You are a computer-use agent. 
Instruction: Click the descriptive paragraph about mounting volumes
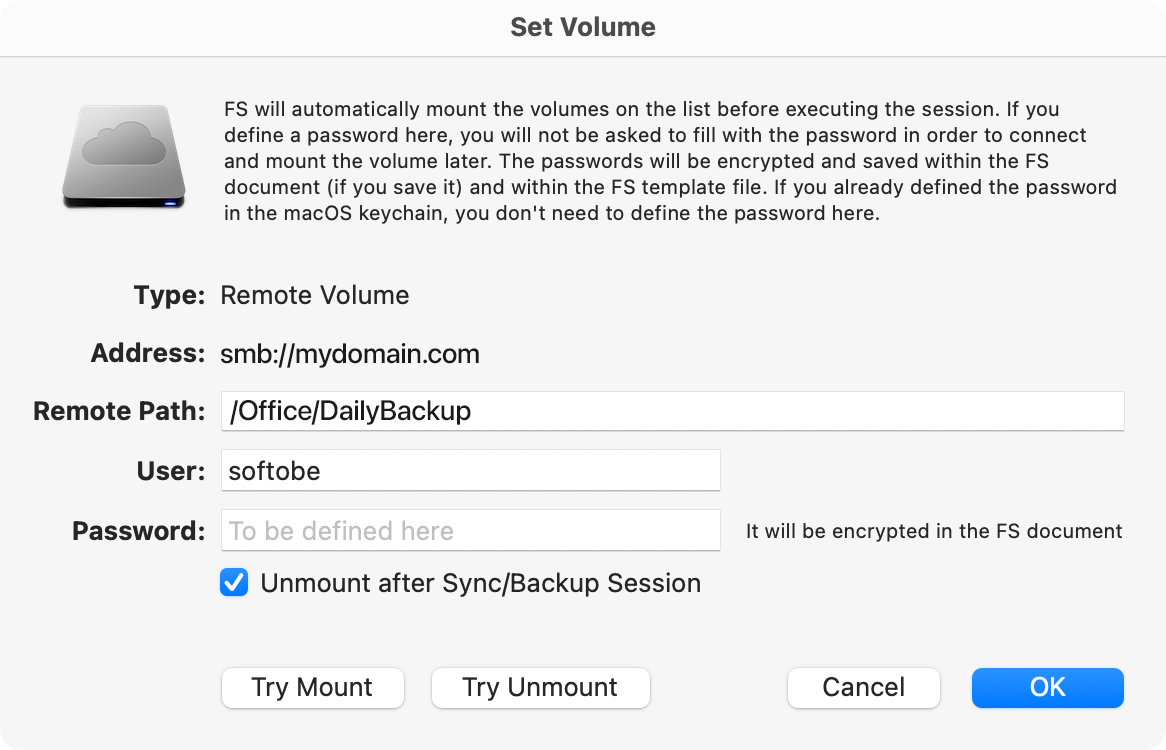[670, 161]
